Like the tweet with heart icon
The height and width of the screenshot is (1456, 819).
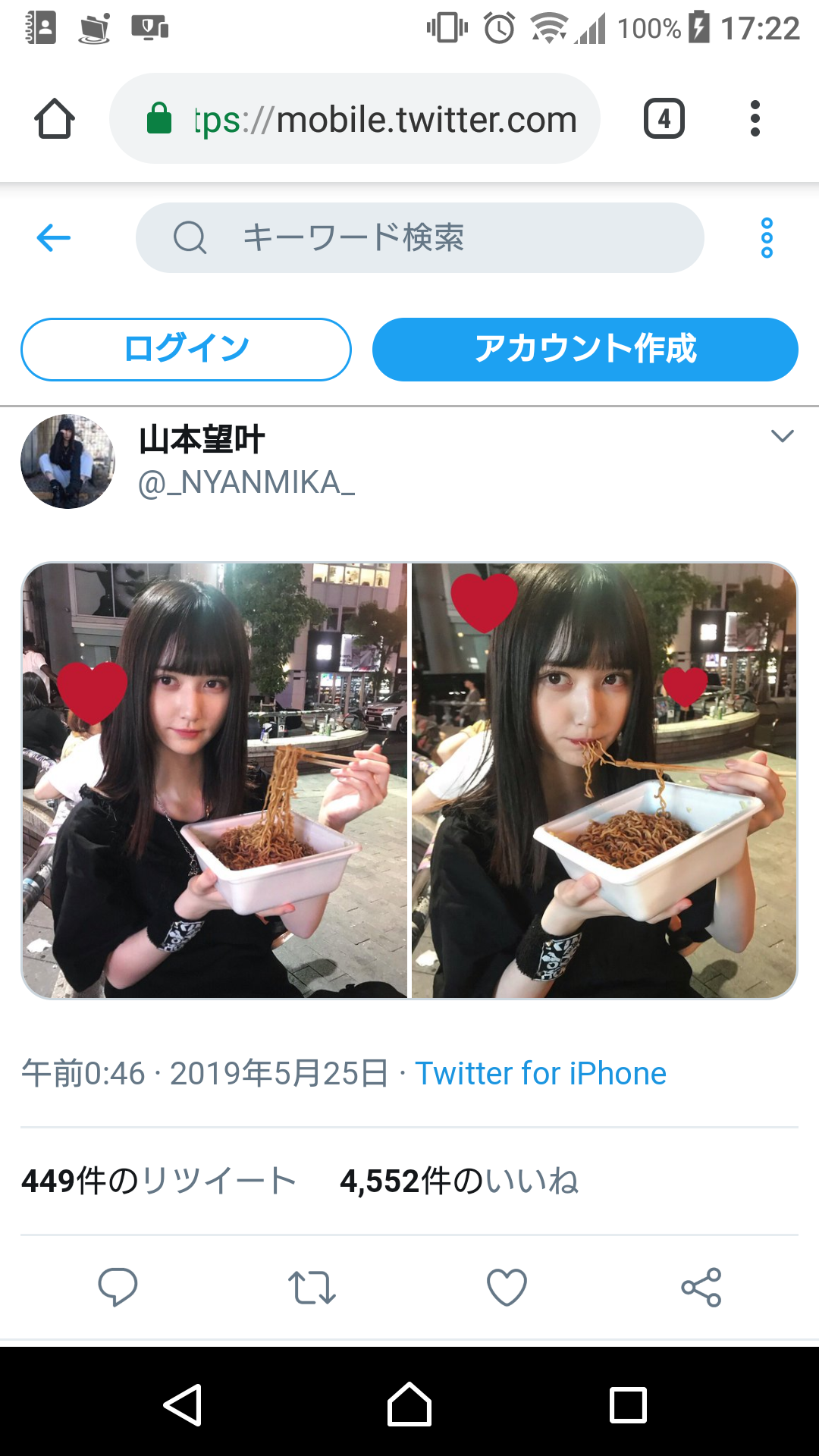click(x=507, y=1287)
